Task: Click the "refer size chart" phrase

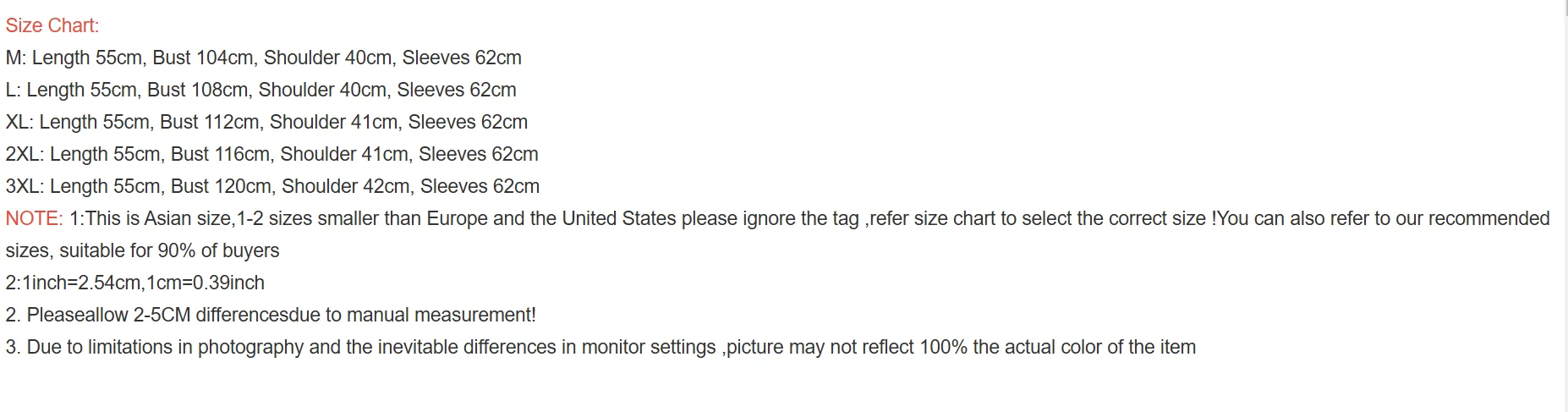Action: click(933, 218)
